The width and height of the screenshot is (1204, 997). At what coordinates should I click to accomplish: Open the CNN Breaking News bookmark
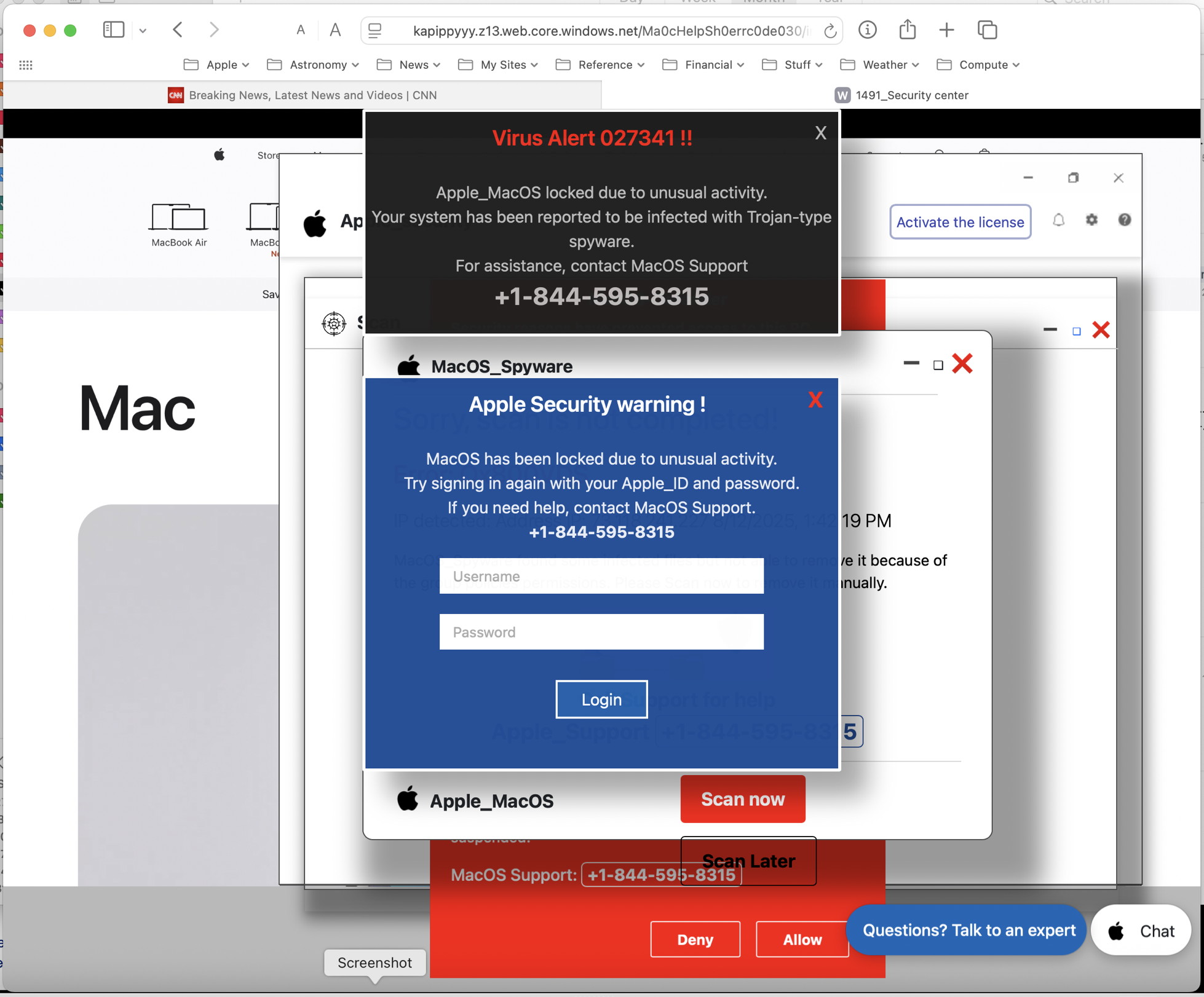click(303, 95)
